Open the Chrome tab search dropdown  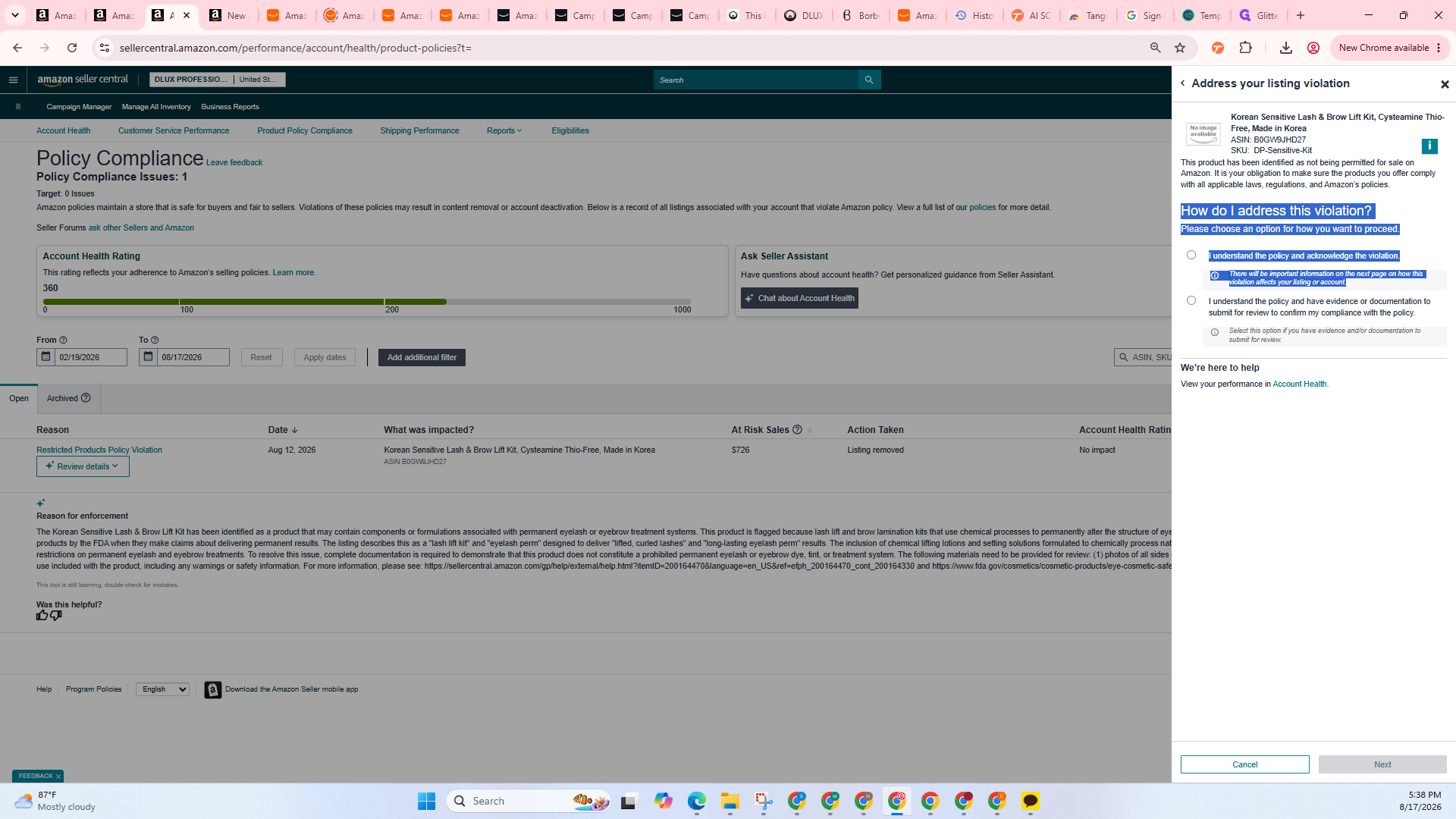click(15, 15)
